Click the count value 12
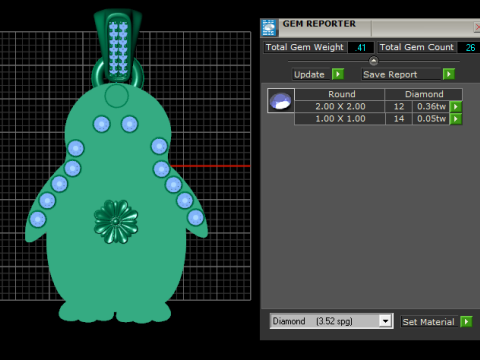The height and width of the screenshot is (360, 480). point(399,107)
